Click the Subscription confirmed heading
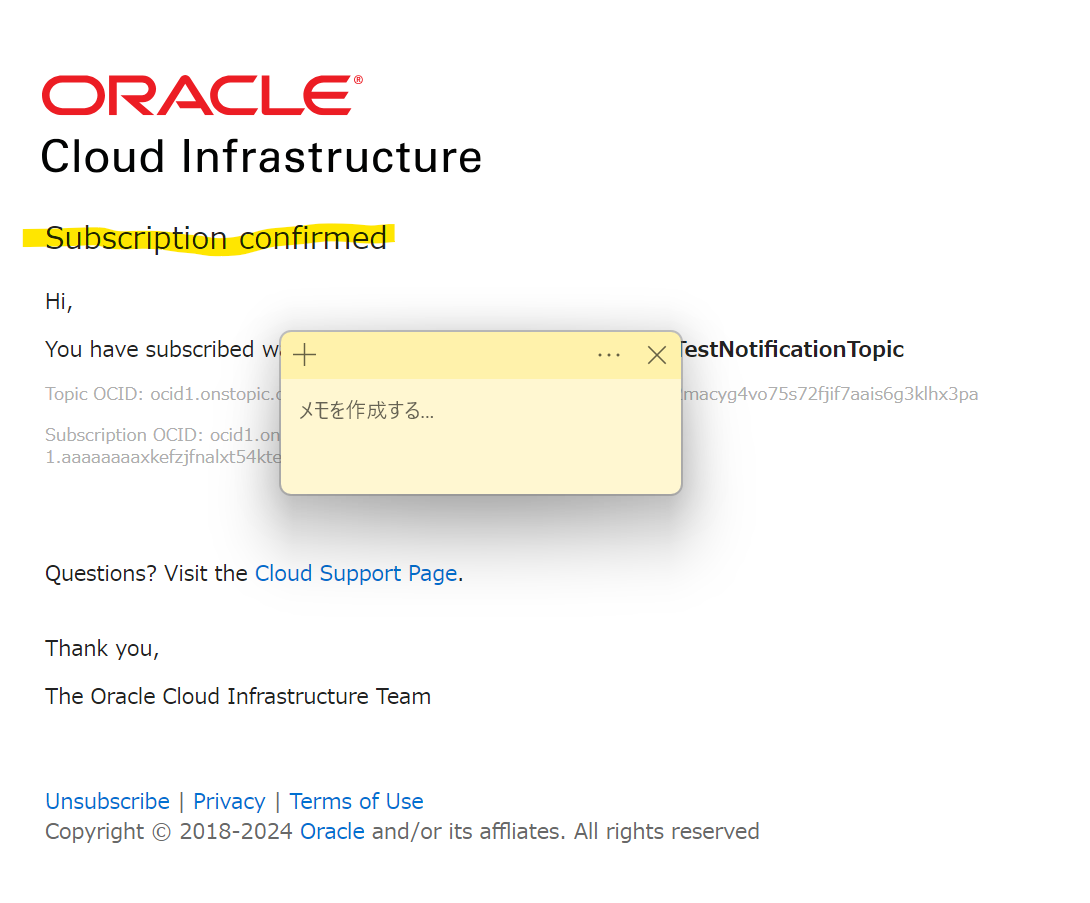Image resolution: width=1090 pixels, height=903 pixels. click(x=215, y=238)
